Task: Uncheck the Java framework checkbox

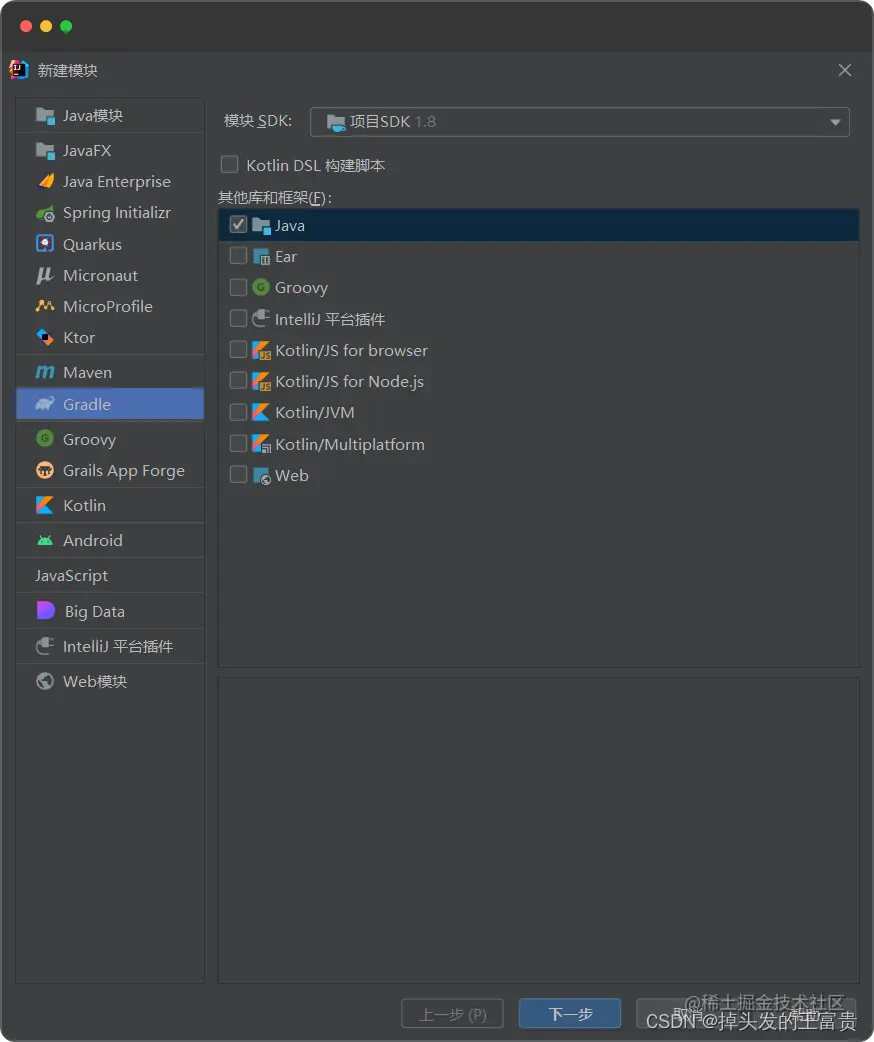Action: tap(238, 225)
